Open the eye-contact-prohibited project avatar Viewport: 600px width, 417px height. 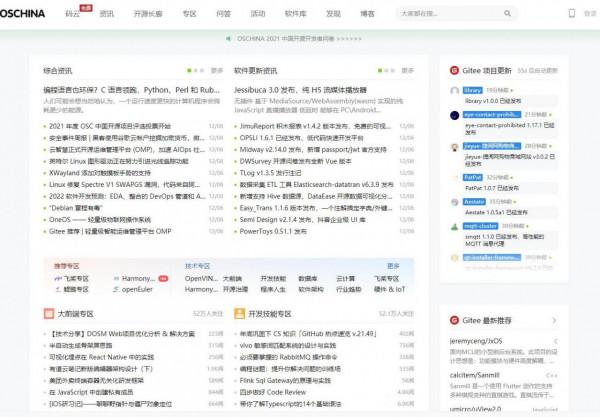(x=455, y=115)
